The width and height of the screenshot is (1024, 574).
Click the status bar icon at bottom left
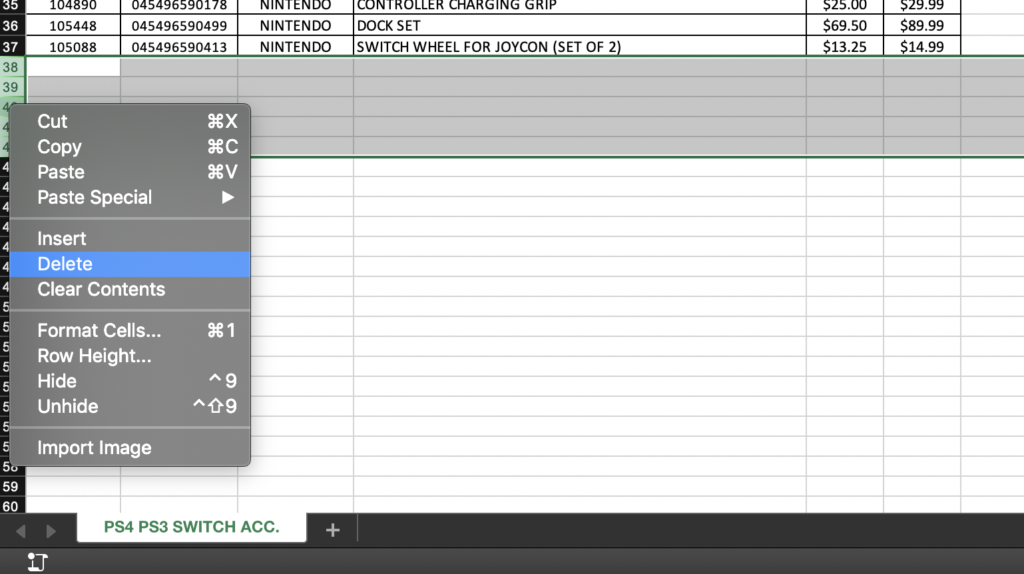click(37, 562)
